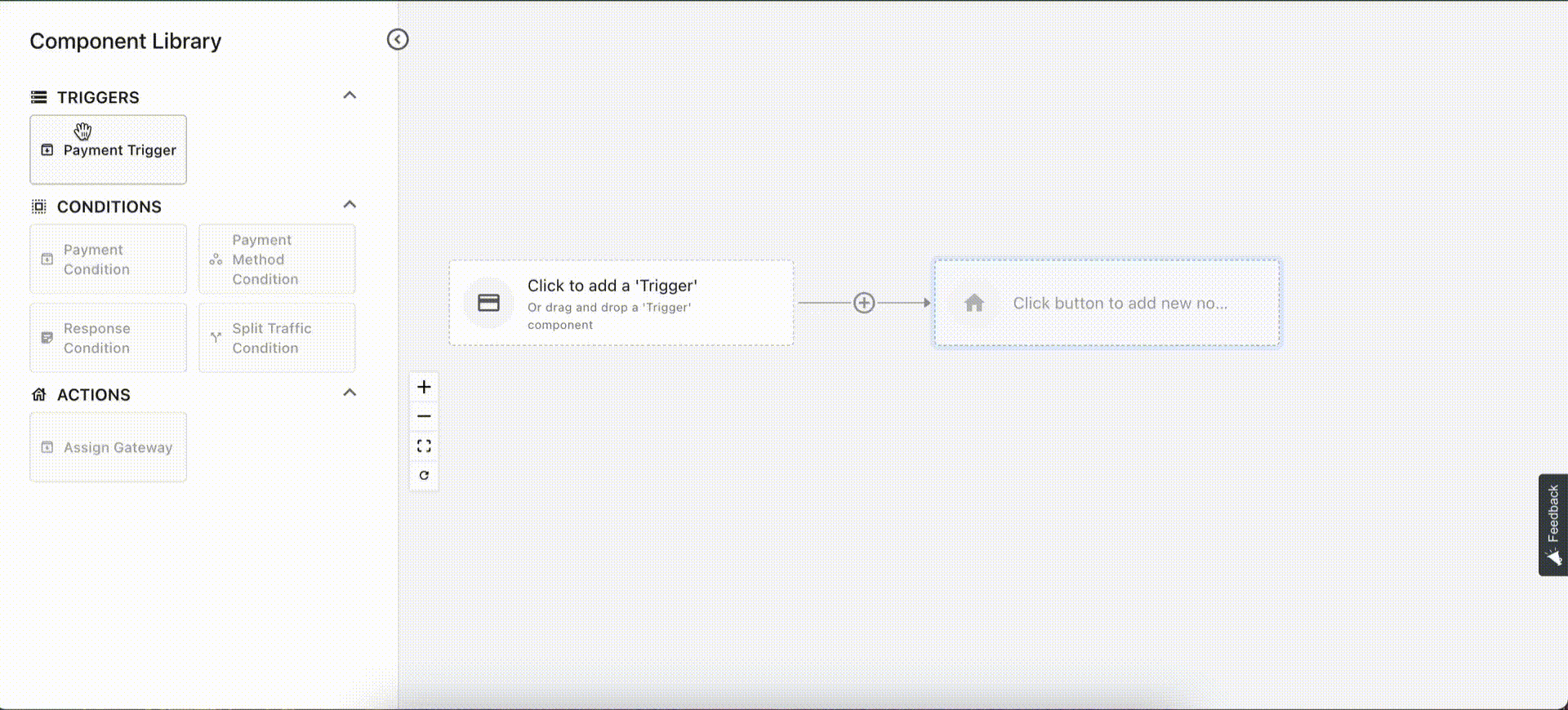Select the Response Condition component
Image resolution: width=1568 pixels, height=710 pixels.
coord(108,337)
